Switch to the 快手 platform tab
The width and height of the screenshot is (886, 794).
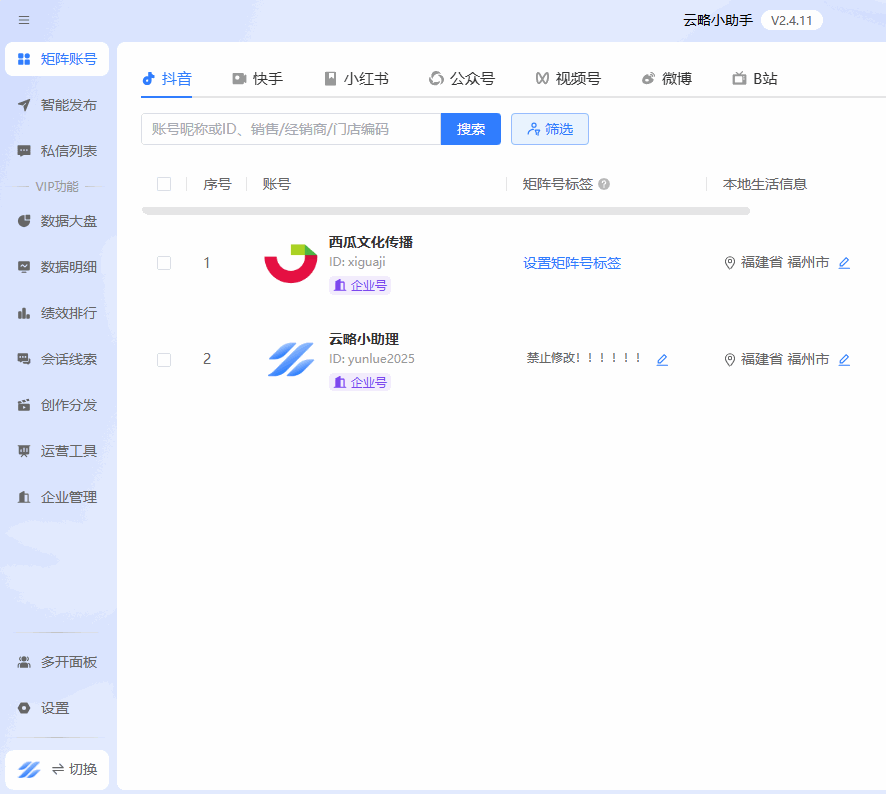click(x=257, y=79)
